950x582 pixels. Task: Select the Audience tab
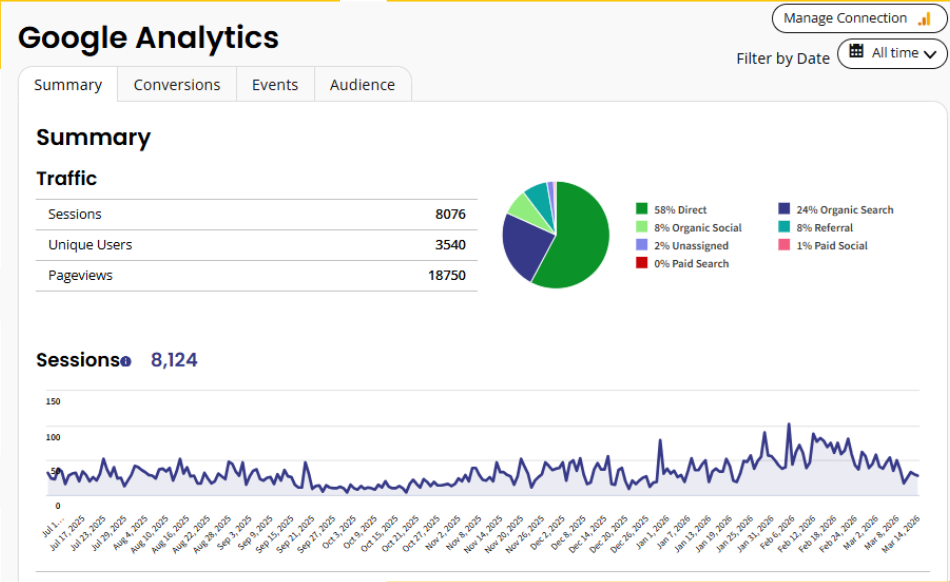(362, 85)
